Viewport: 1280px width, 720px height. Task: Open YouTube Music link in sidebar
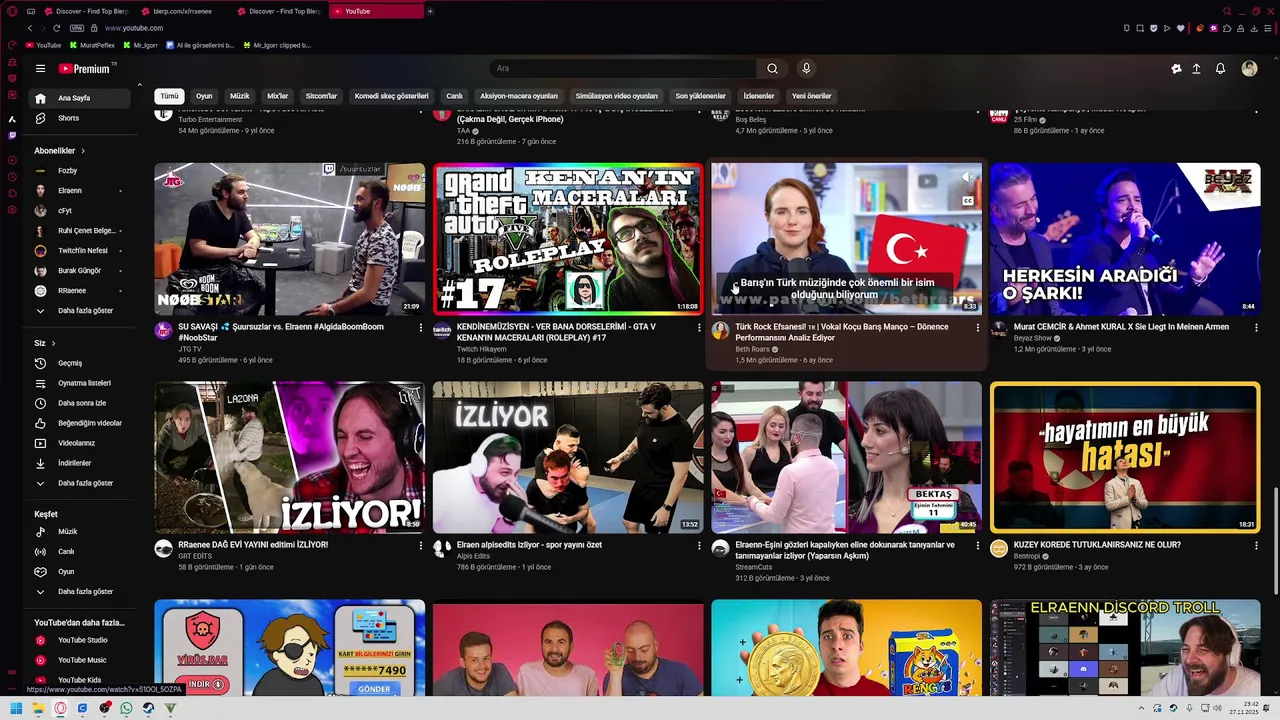click(x=78, y=660)
